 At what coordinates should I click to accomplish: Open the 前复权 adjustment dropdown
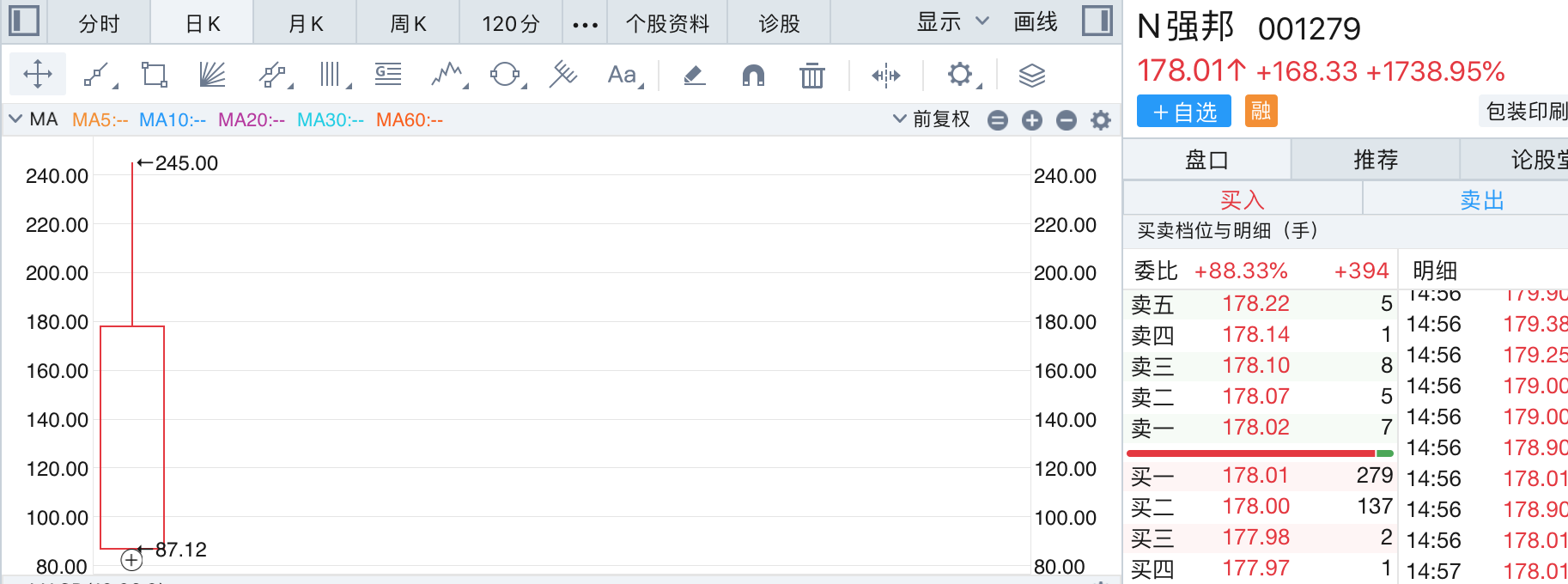click(932, 119)
